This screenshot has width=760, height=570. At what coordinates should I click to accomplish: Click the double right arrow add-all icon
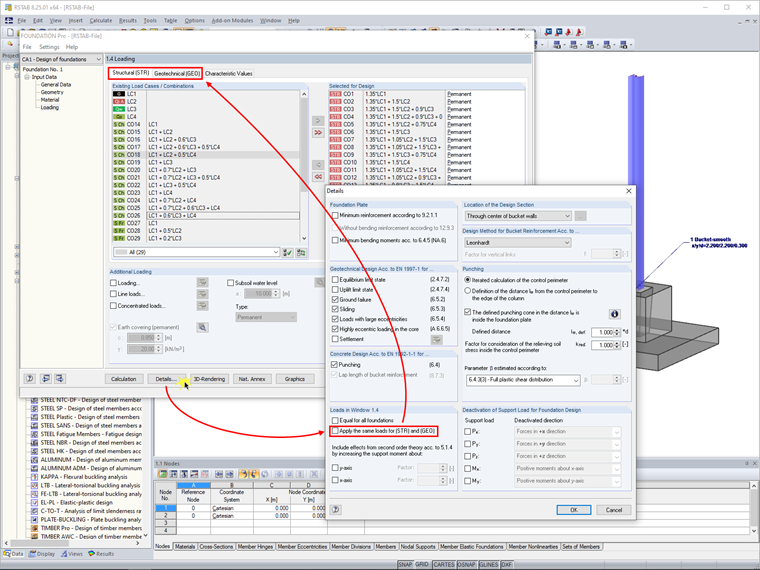coord(318,132)
